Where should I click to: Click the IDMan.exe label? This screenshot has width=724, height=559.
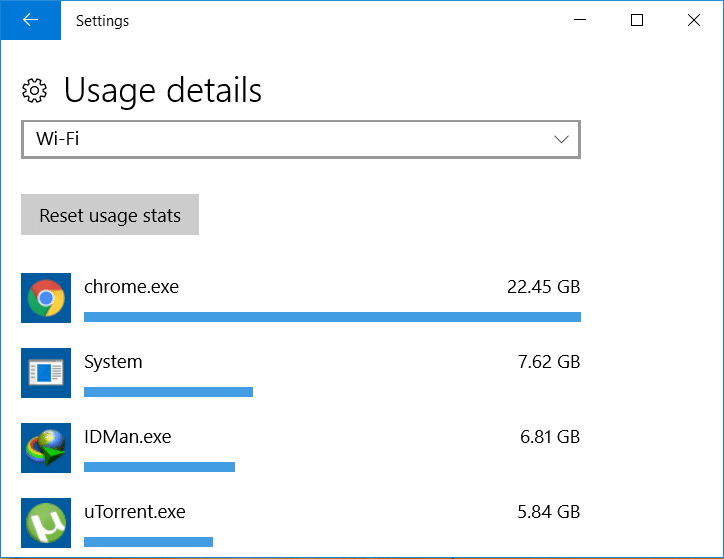pos(127,437)
